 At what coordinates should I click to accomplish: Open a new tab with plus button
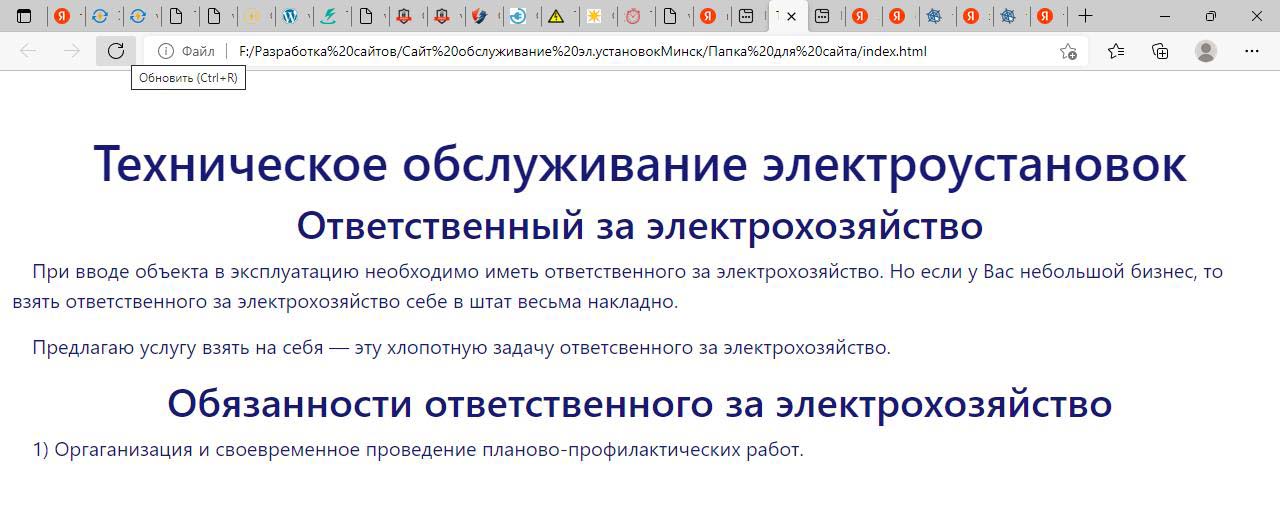(1085, 16)
